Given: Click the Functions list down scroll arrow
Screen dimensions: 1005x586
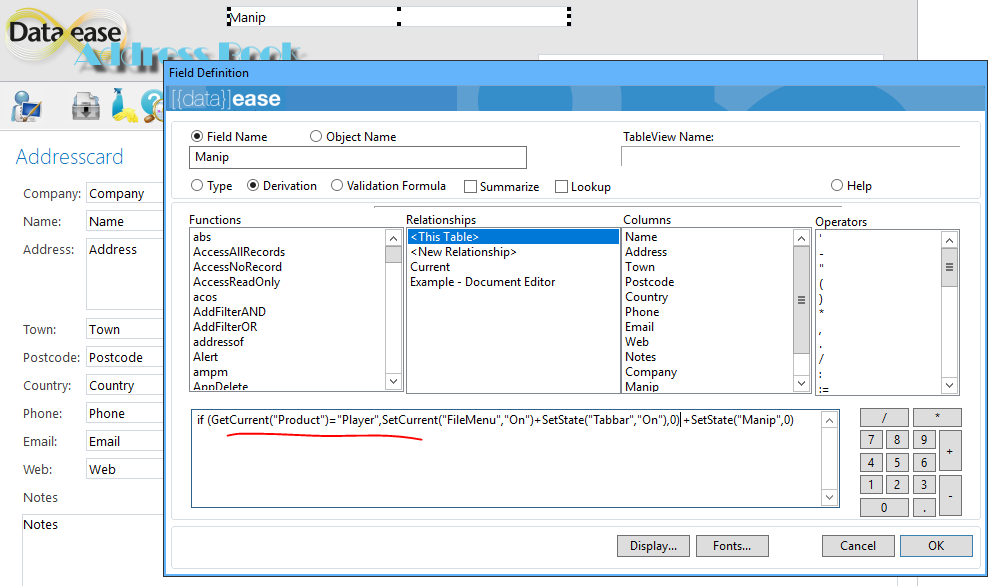Looking at the screenshot, I should pos(394,381).
